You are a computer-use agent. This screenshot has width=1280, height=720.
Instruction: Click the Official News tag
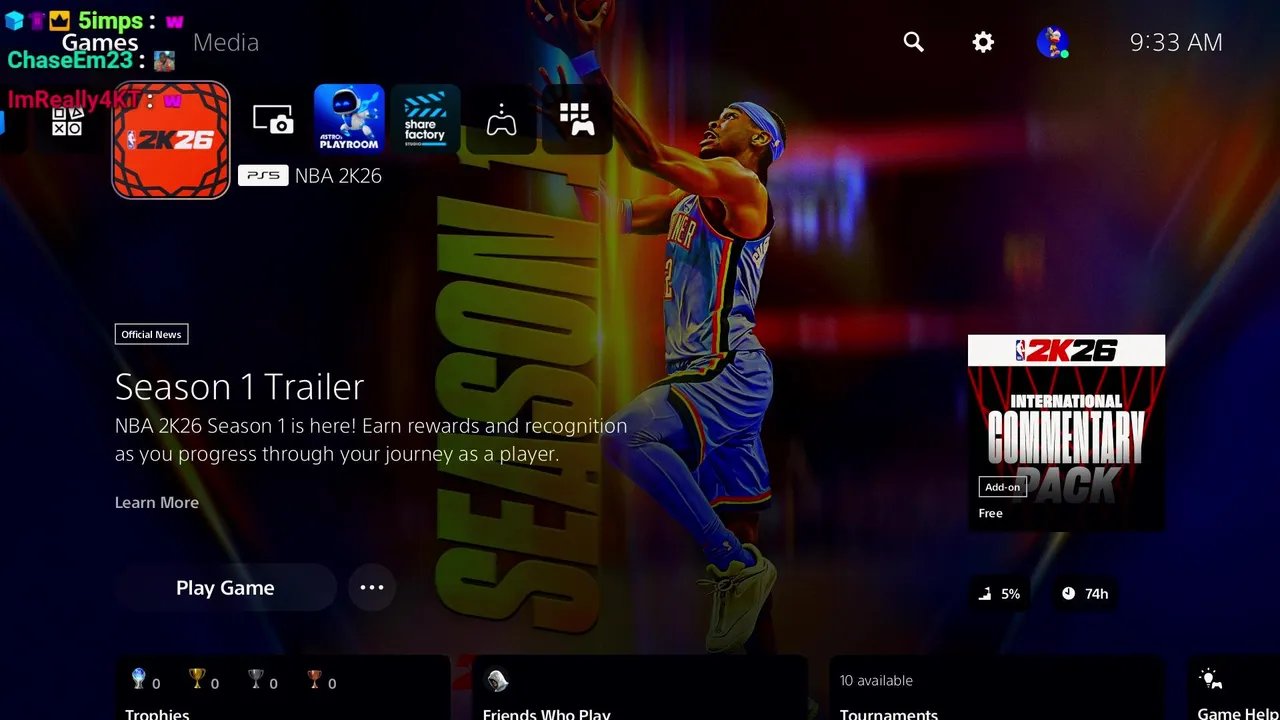coord(151,334)
